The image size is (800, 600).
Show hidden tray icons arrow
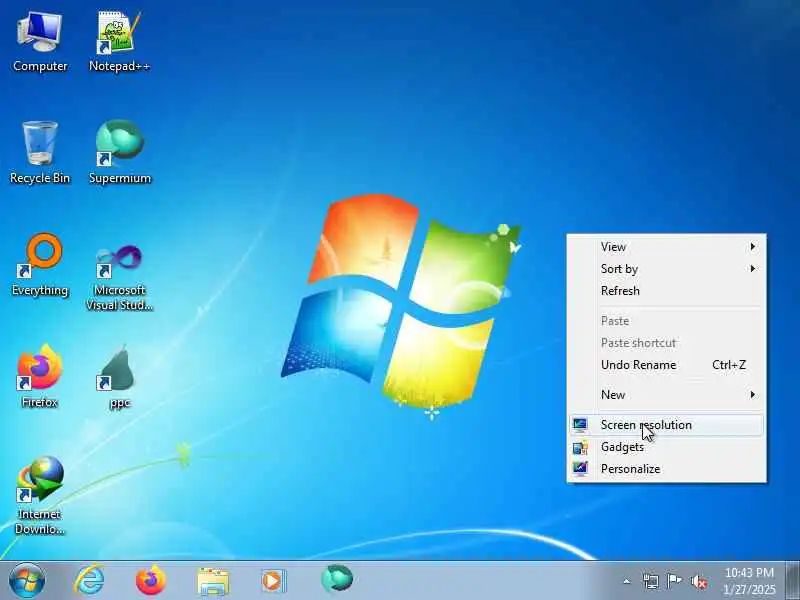[627, 581]
